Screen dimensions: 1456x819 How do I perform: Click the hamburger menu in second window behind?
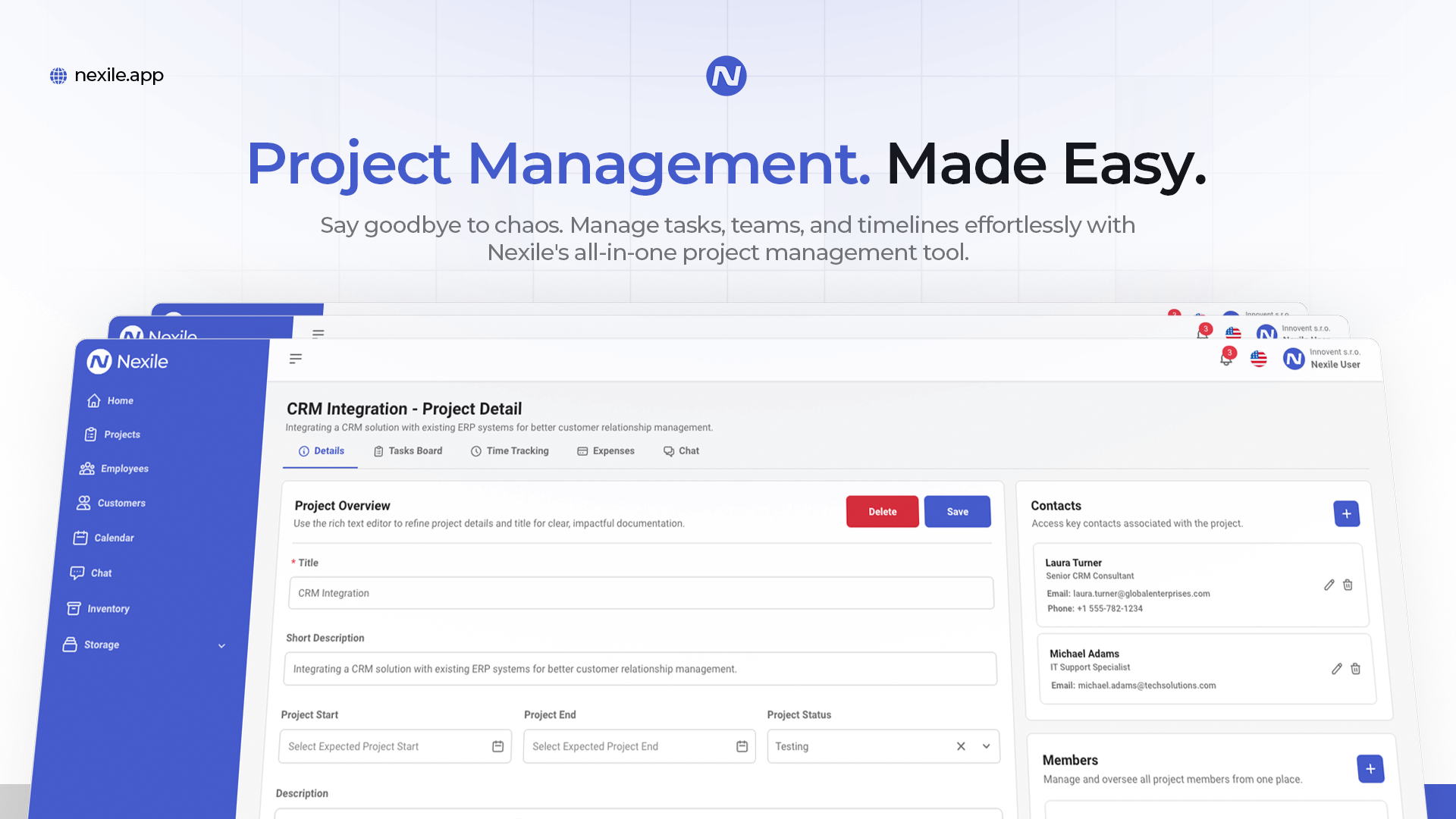pos(318,334)
